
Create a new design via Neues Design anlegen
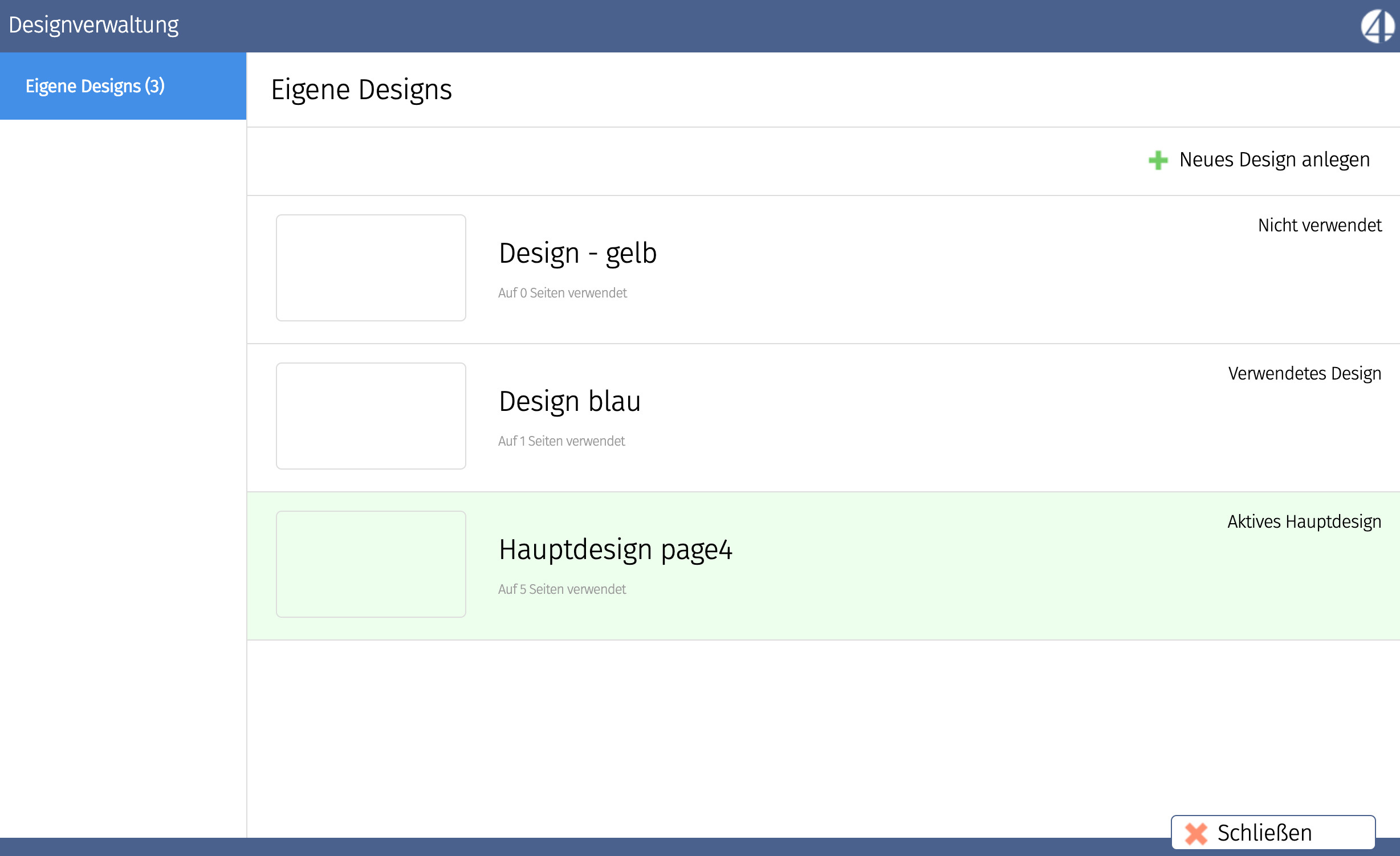1273,160
